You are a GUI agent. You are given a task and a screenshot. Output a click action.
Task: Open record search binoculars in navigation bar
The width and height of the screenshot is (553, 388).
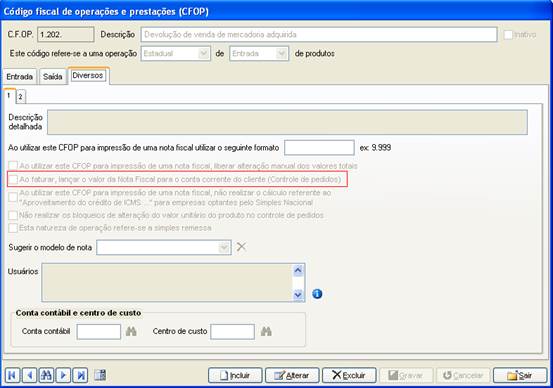[46, 375]
